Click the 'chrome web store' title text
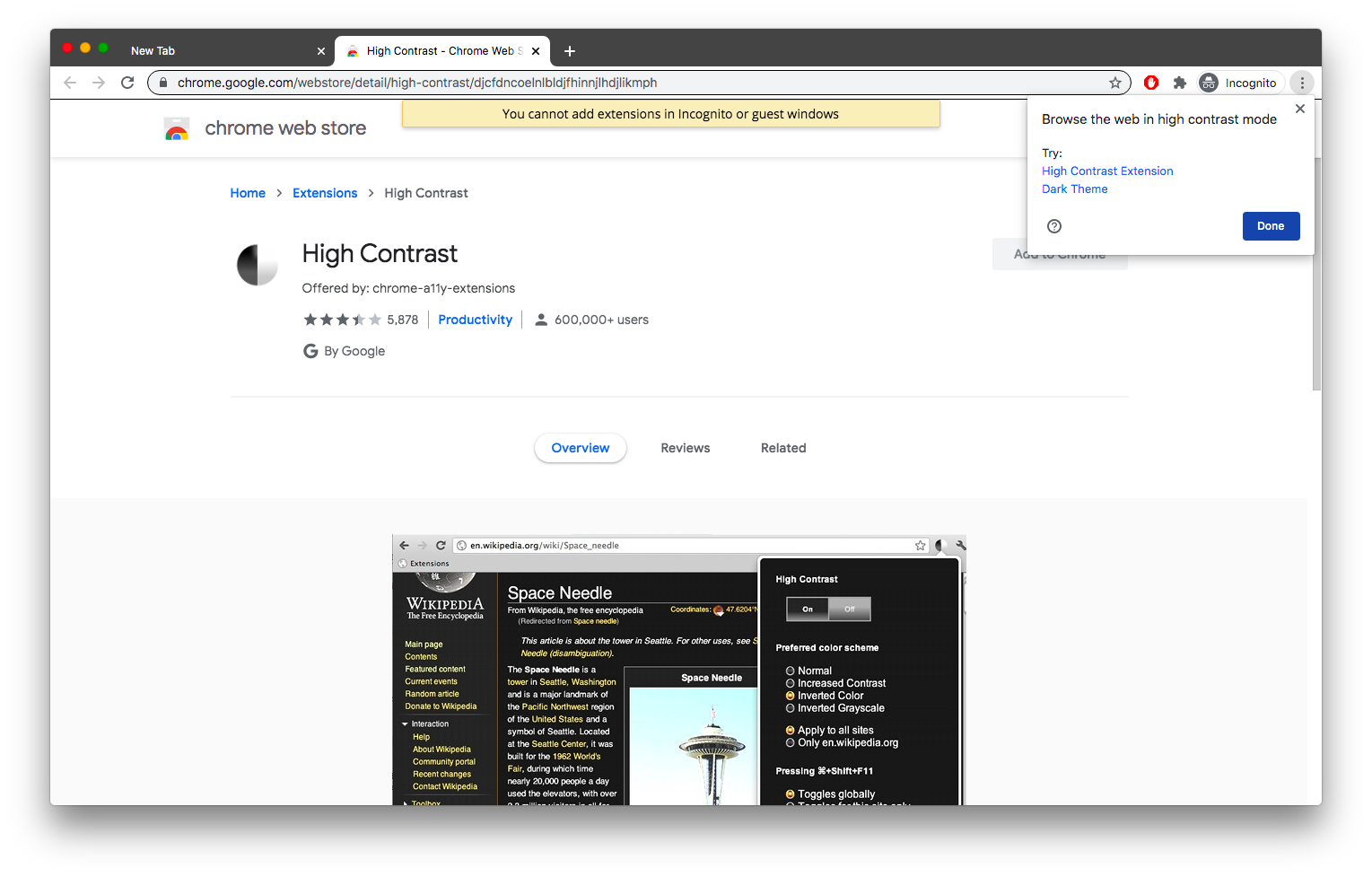The width and height of the screenshot is (1372, 877). pyautogui.click(x=285, y=128)
